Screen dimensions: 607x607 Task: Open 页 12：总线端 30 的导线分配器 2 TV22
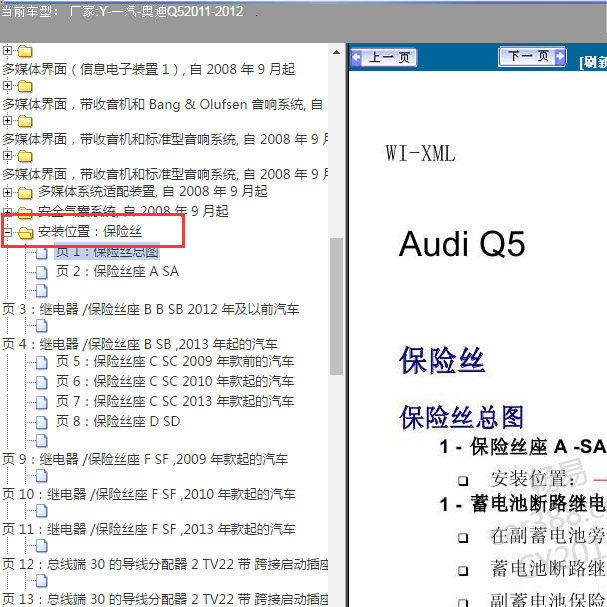(165, 564)
